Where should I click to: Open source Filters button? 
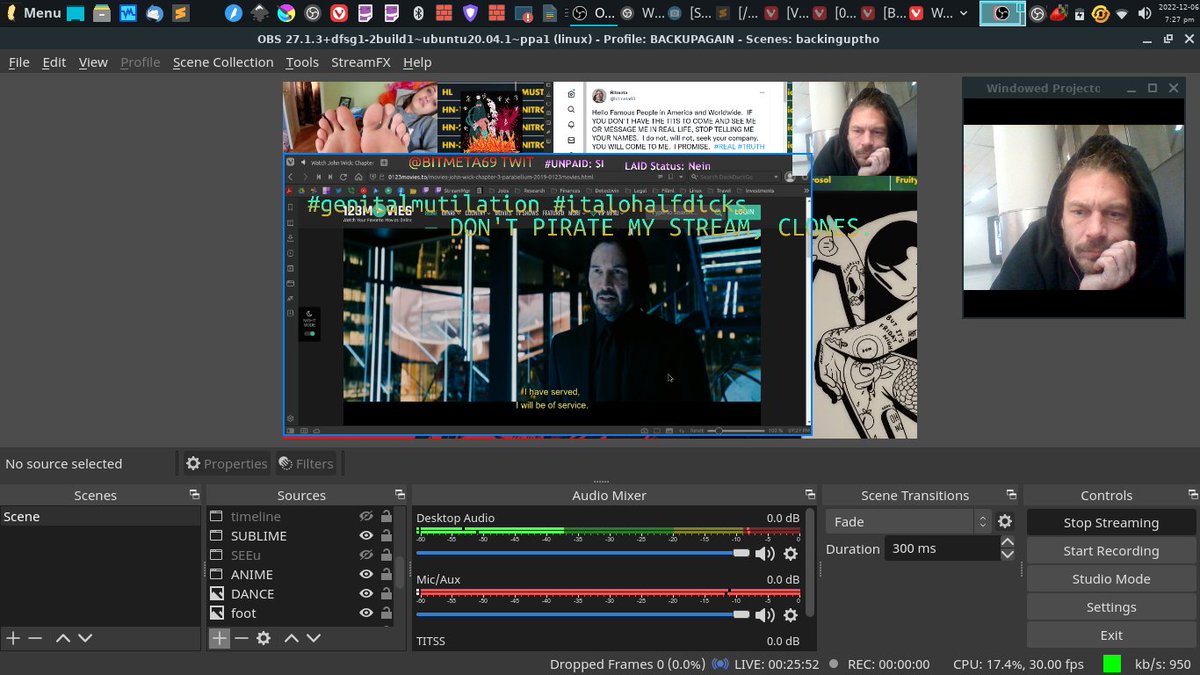[306, 463]
